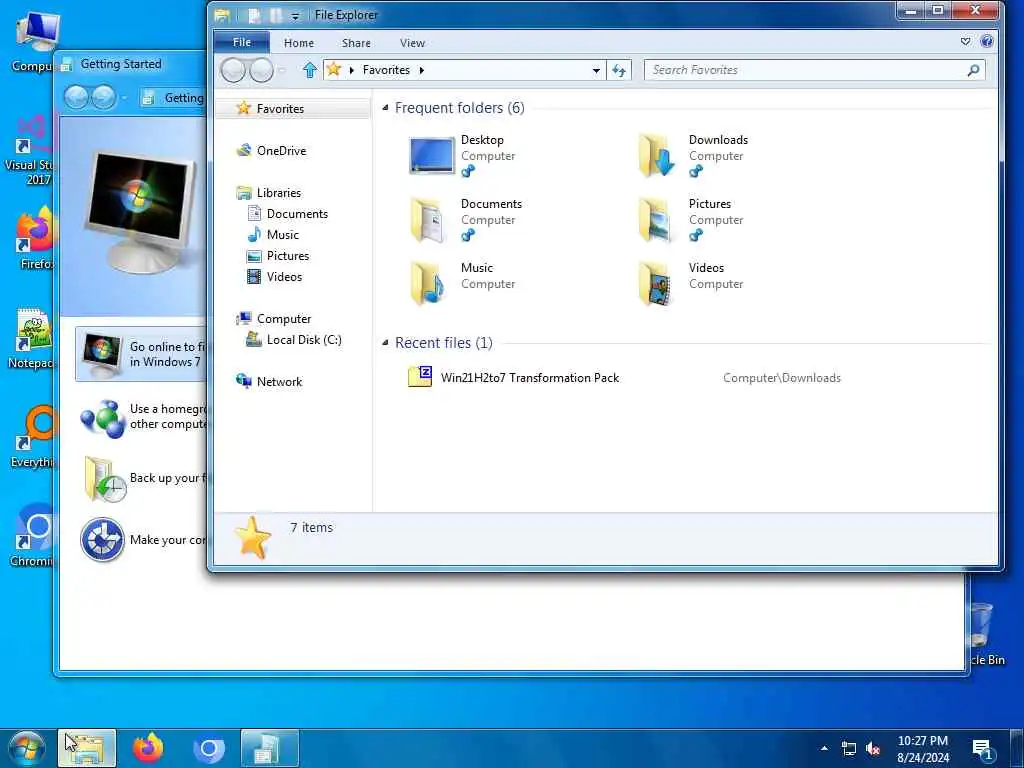Show hidden tray icons arrow
Viewport: 1024px width, 768px height.
tap(824, 748)
